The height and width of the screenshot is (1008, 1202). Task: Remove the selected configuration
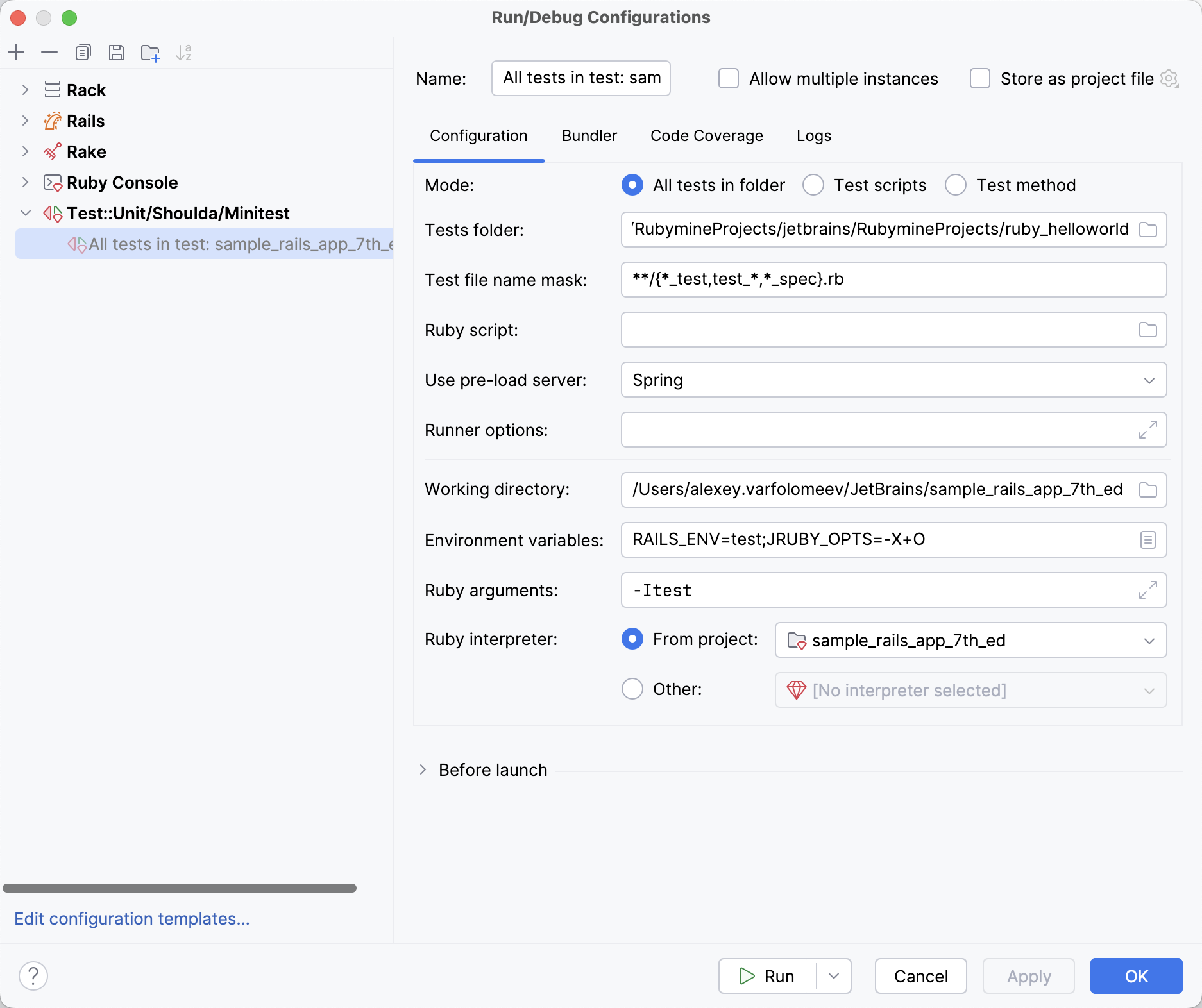(49, 53)
